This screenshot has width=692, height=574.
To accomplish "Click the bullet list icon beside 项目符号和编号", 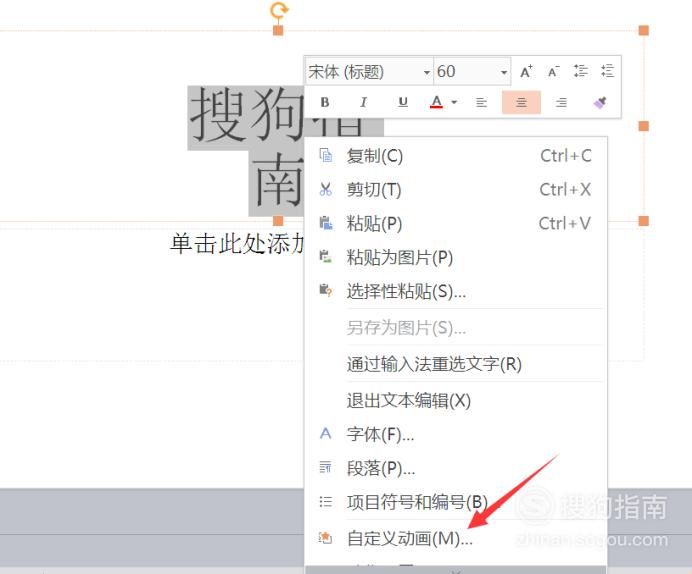I will 325,502.
